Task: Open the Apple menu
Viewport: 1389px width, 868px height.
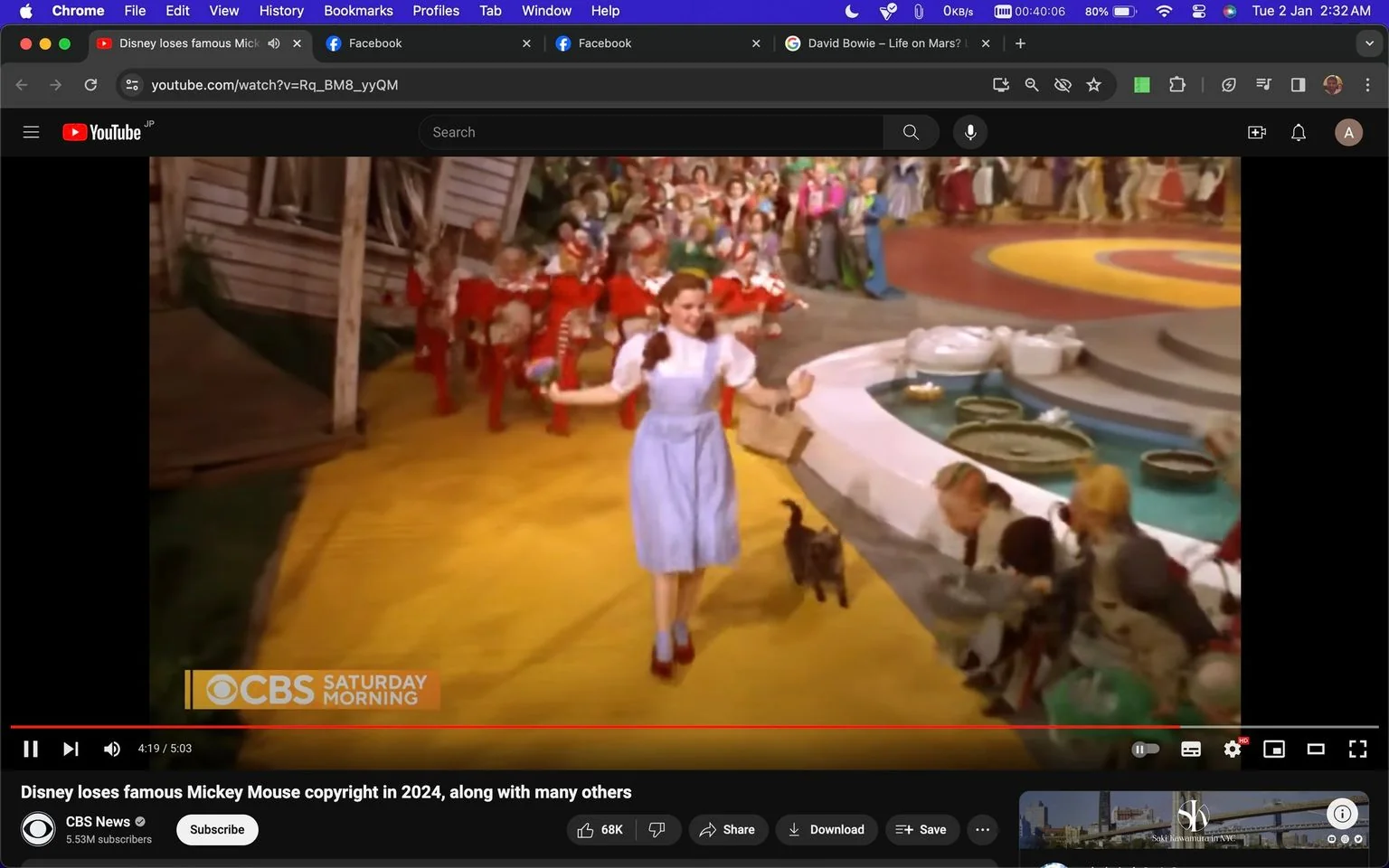Action: 25,11
